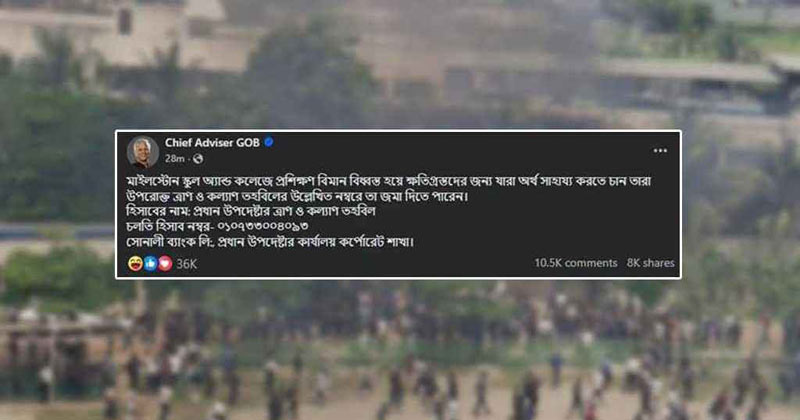Image resolution: width=800 pixels, height=420 pixels.
Task: Click the Haha reaction emoji icon
Action: pos(135,263)
